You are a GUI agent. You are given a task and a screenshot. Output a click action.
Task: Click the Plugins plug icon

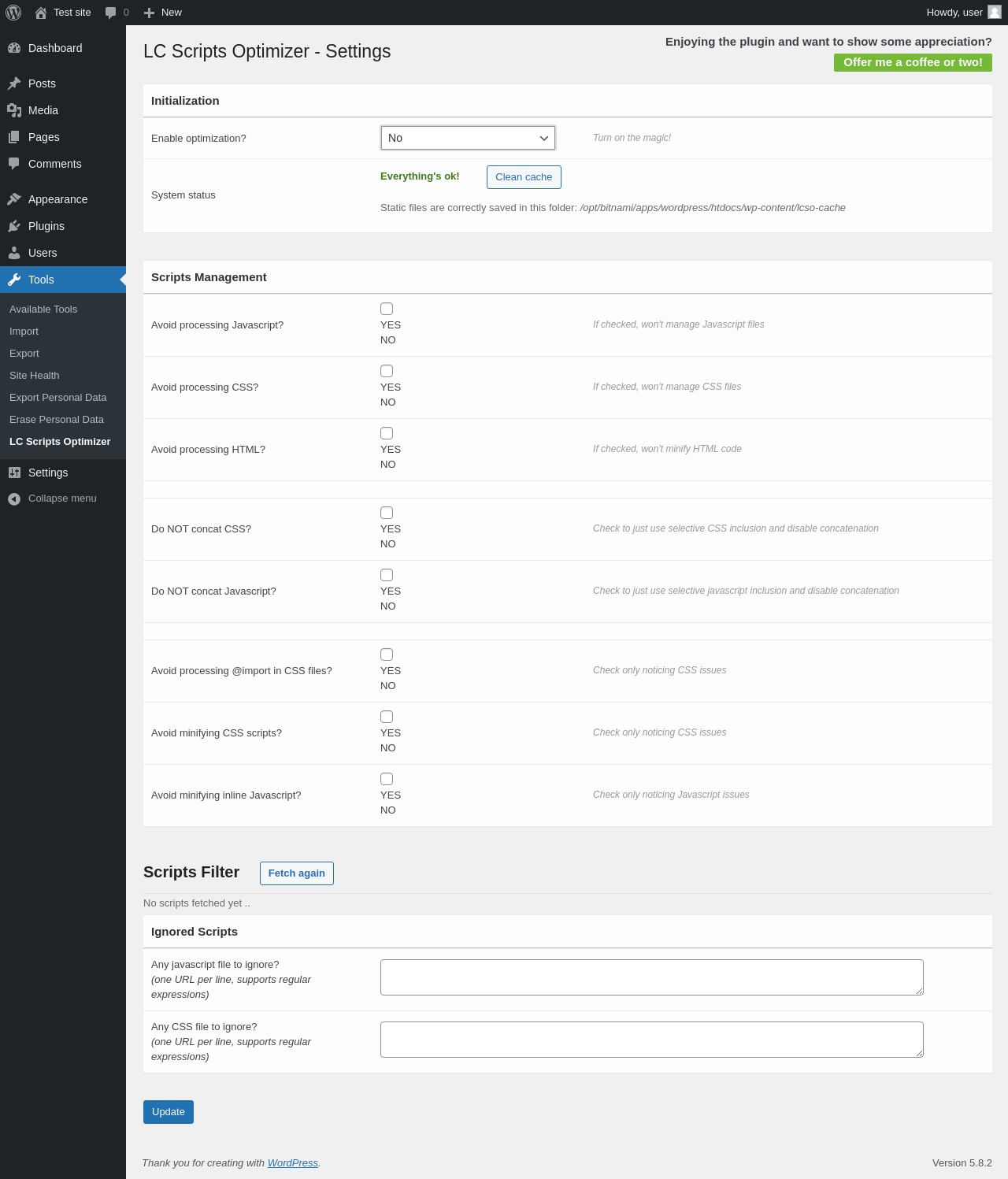[14, 226]
